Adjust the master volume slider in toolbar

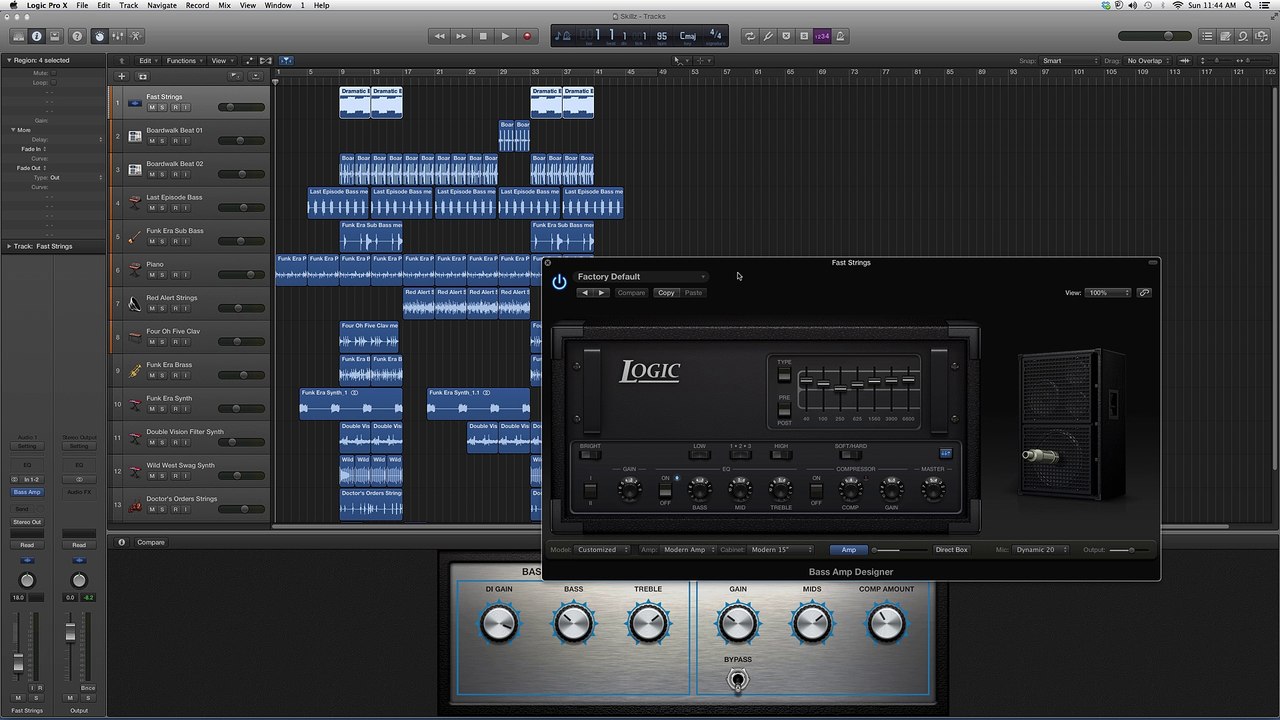click(x=1155, y=36)
